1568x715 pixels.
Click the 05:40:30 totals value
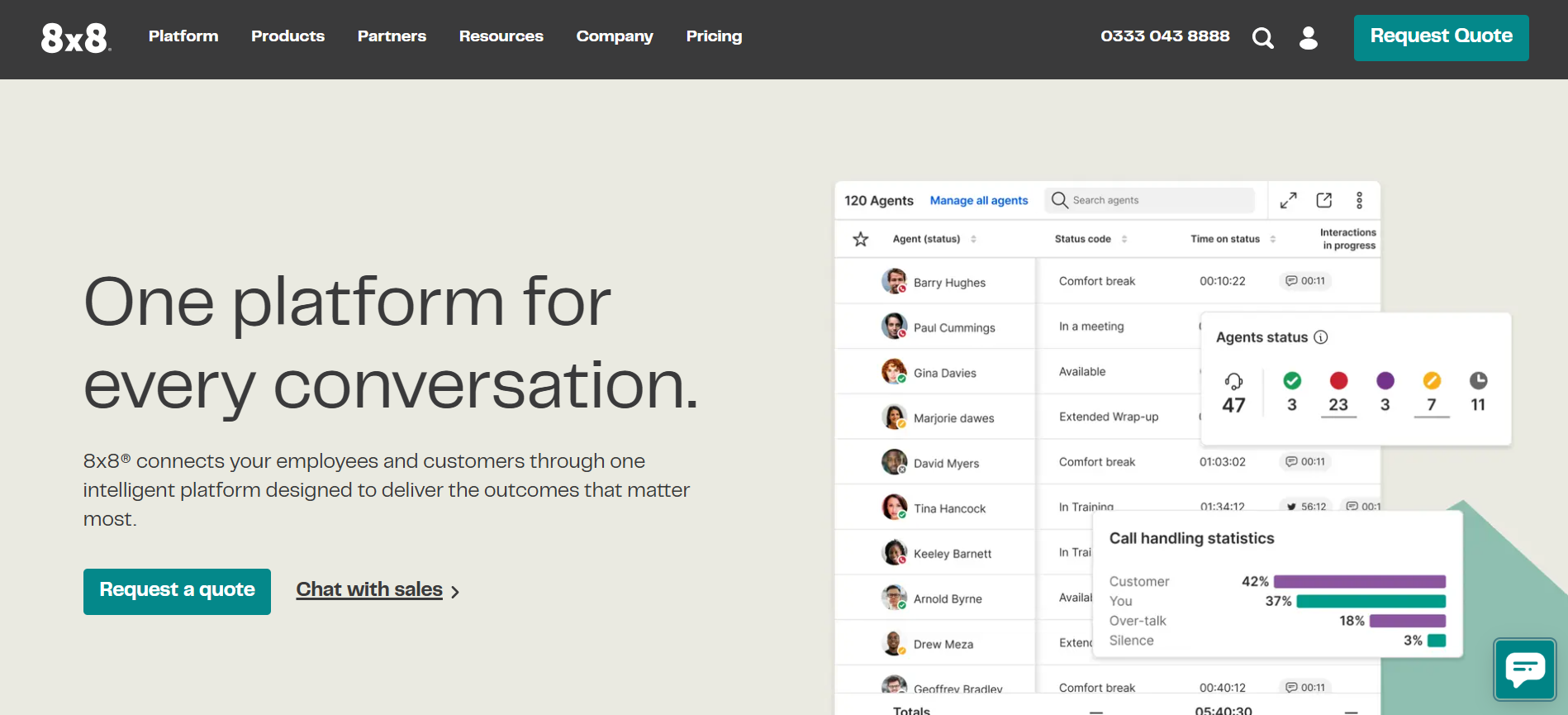click(x=1224, y=710)
